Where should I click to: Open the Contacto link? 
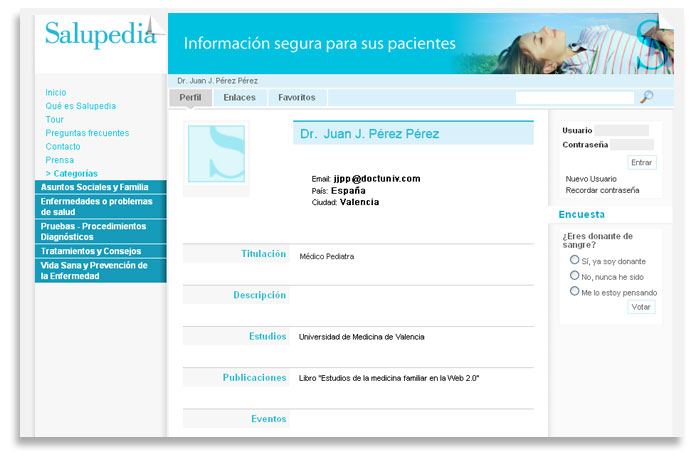click(x=63, y=146)
